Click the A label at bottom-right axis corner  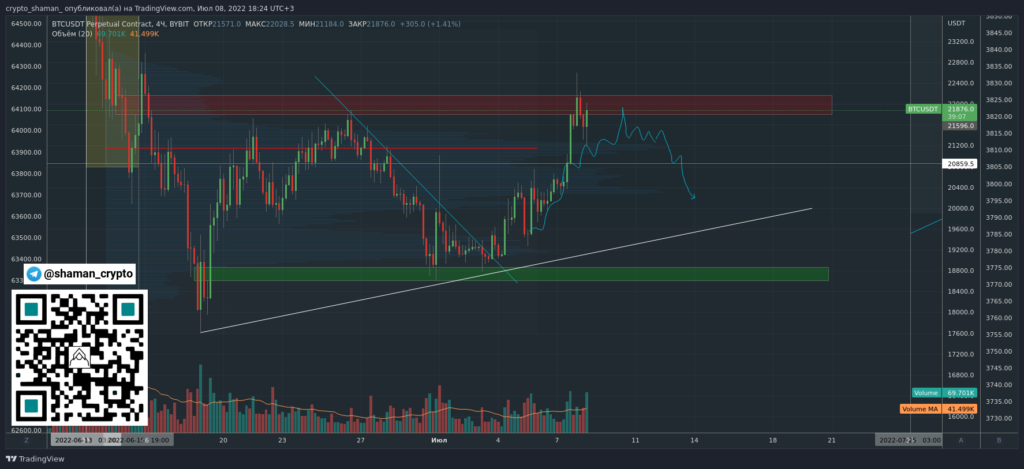click(x=961, y=441)
